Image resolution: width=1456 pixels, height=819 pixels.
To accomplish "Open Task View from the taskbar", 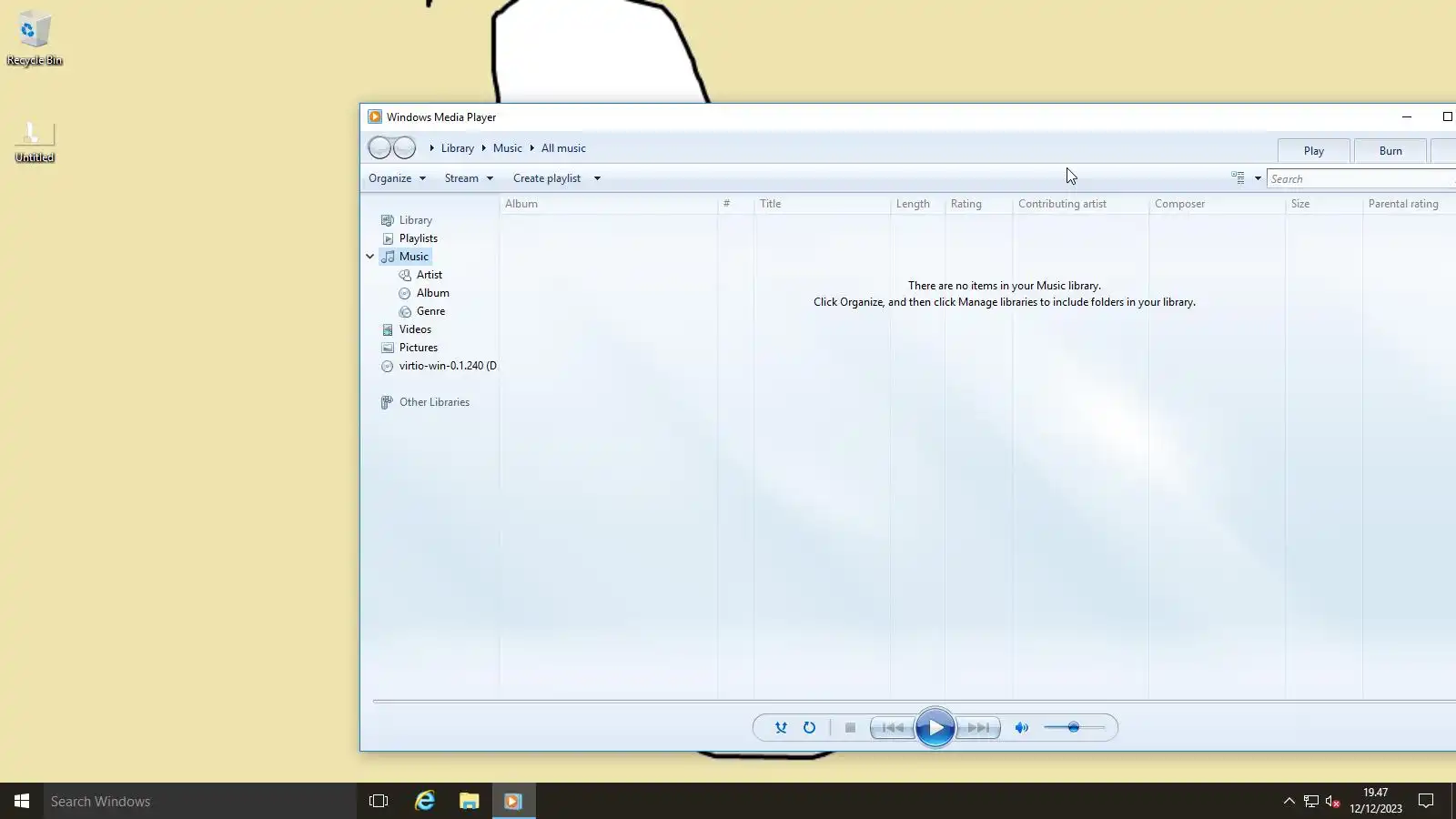I will coord(379,801).
